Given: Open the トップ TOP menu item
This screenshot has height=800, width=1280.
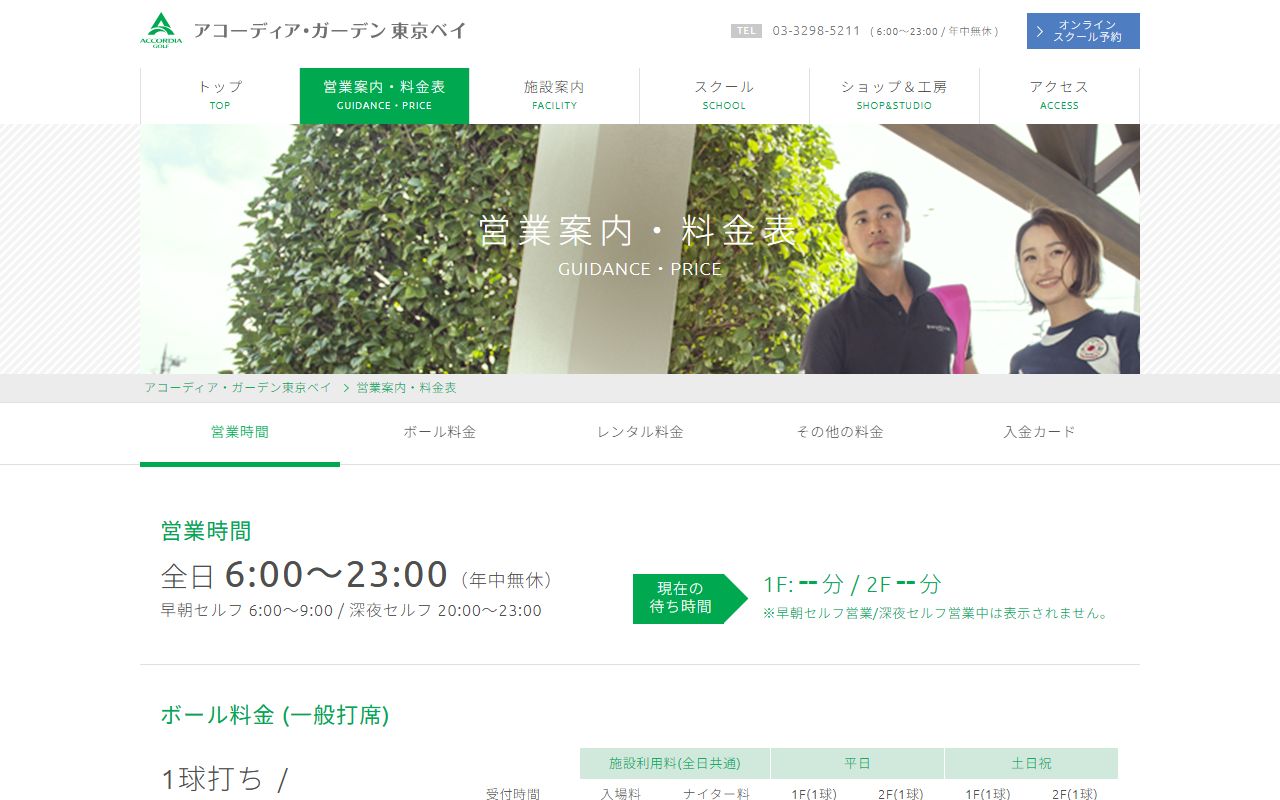Looking at the screenshot, I should (x=220, y=96).
